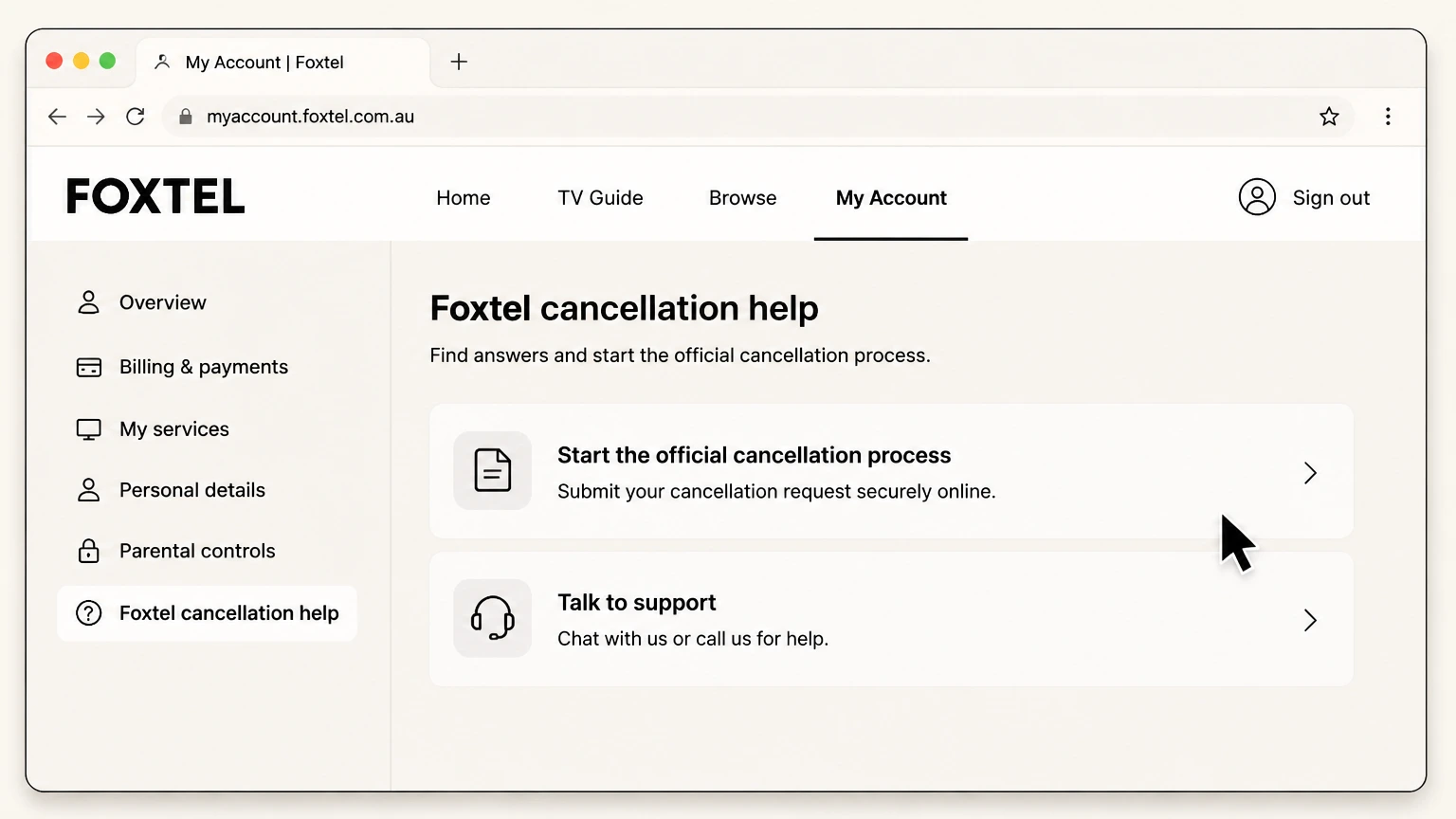Screen dimensions: 1456x819
Task: Click the user profile avatar icon
Action: pos(1257,197)
